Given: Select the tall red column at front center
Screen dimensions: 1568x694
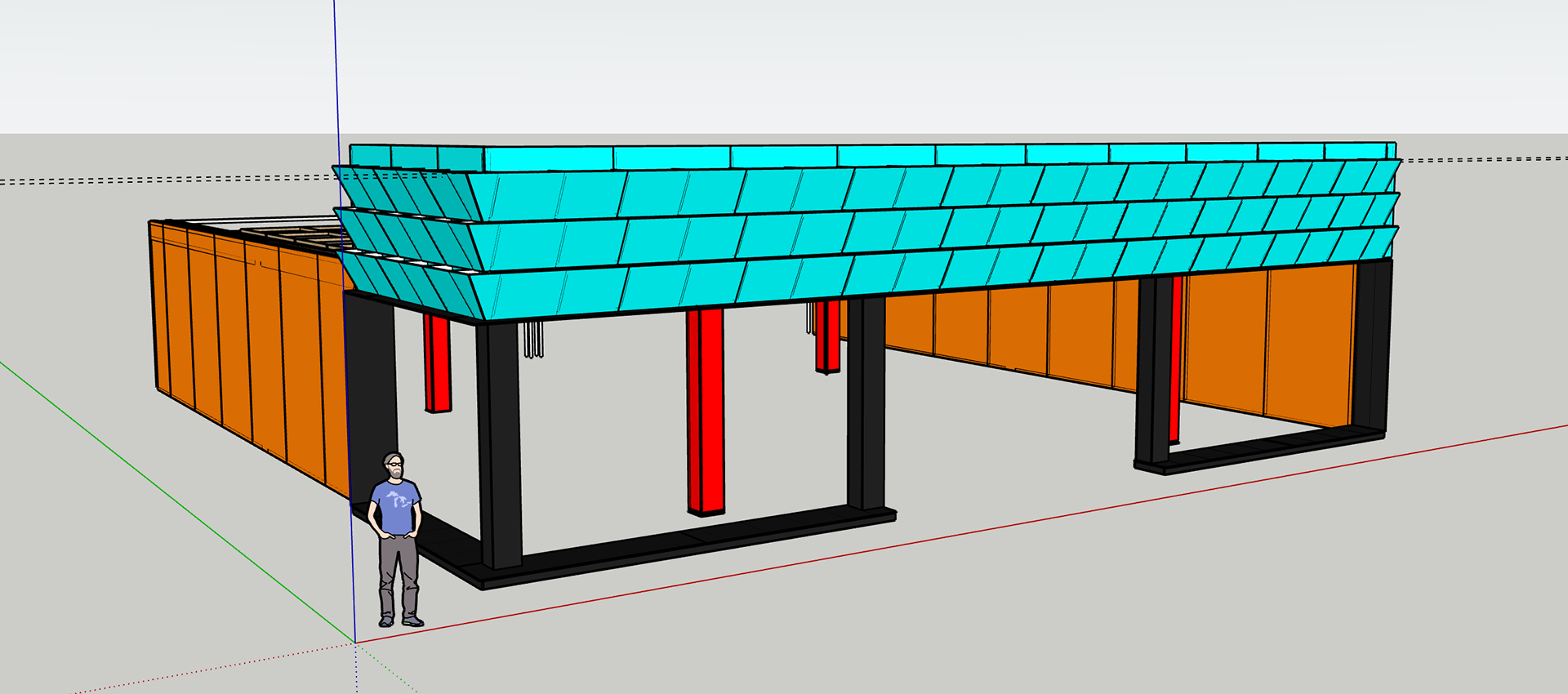Looking at the screenshot, I should [x=706, y=412].
